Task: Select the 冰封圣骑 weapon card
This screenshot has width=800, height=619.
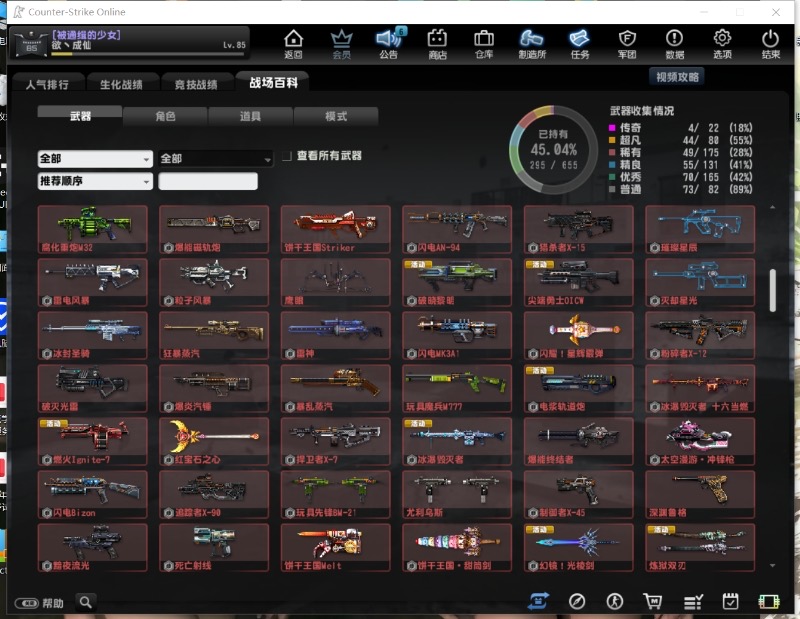Action: (x=92, y=335)
